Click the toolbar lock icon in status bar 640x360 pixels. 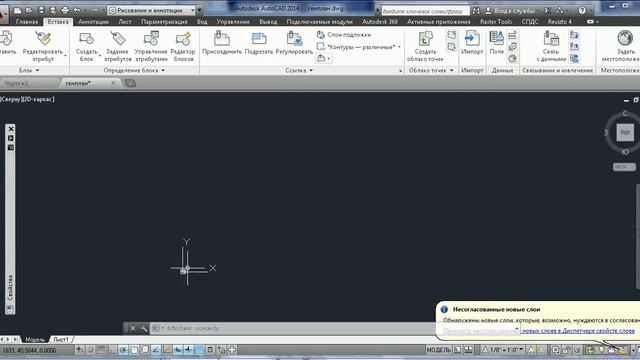(x=566, y=350)
